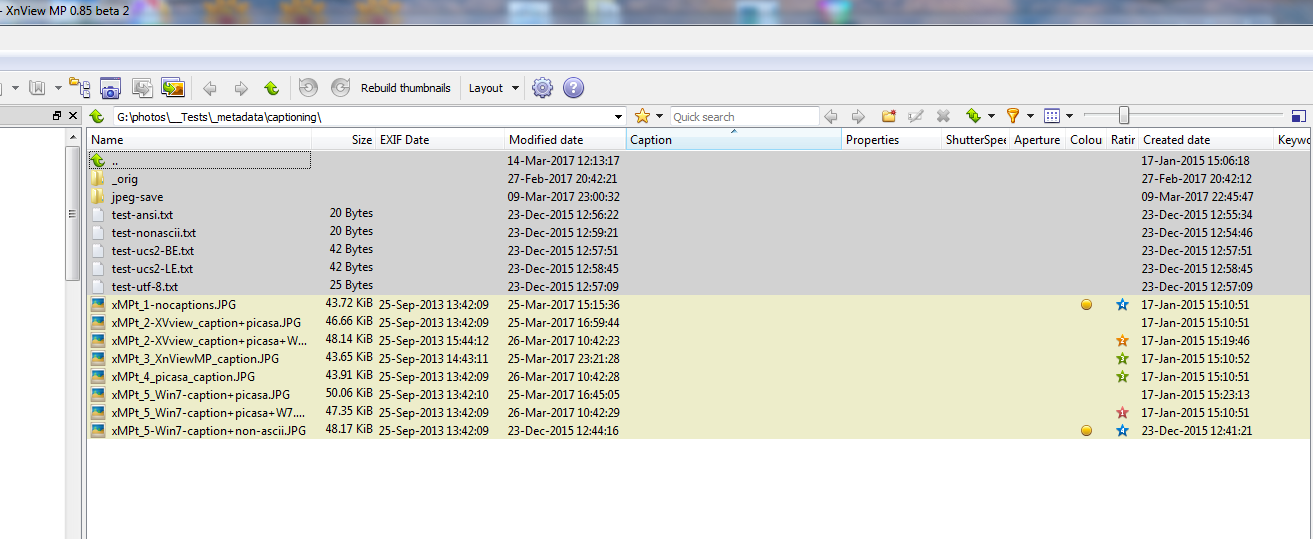Click blue rating star of xMPt_1-nocaptions.JPG

point(1122,305)
